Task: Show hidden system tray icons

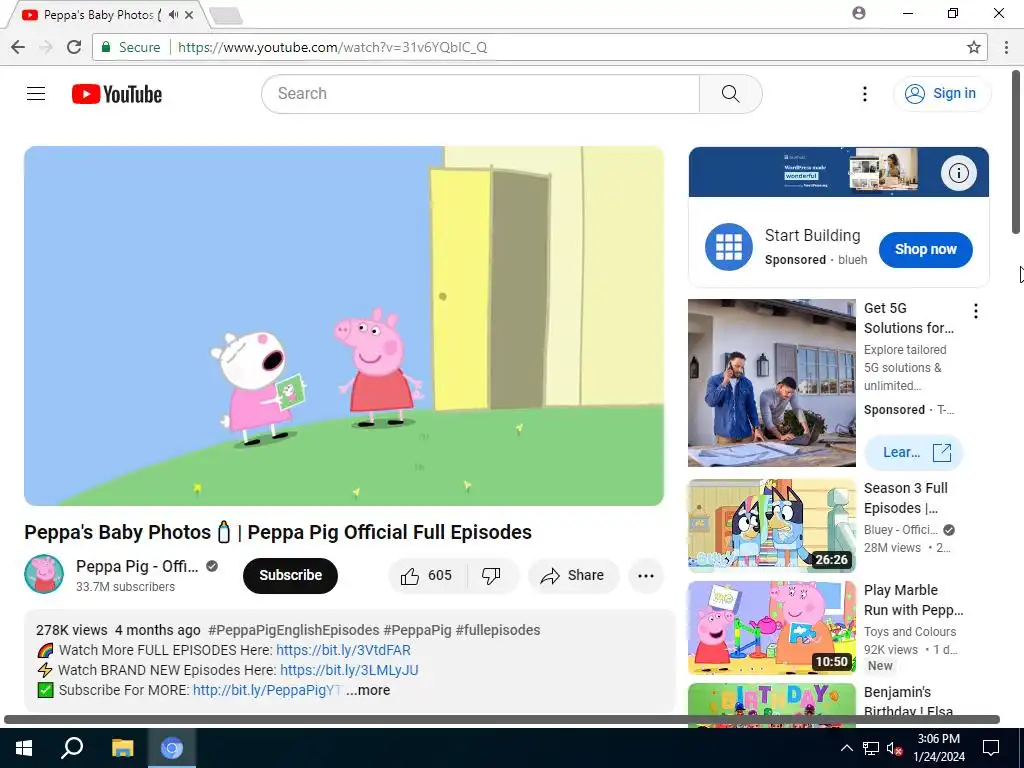Action: (x=846, y=748)
